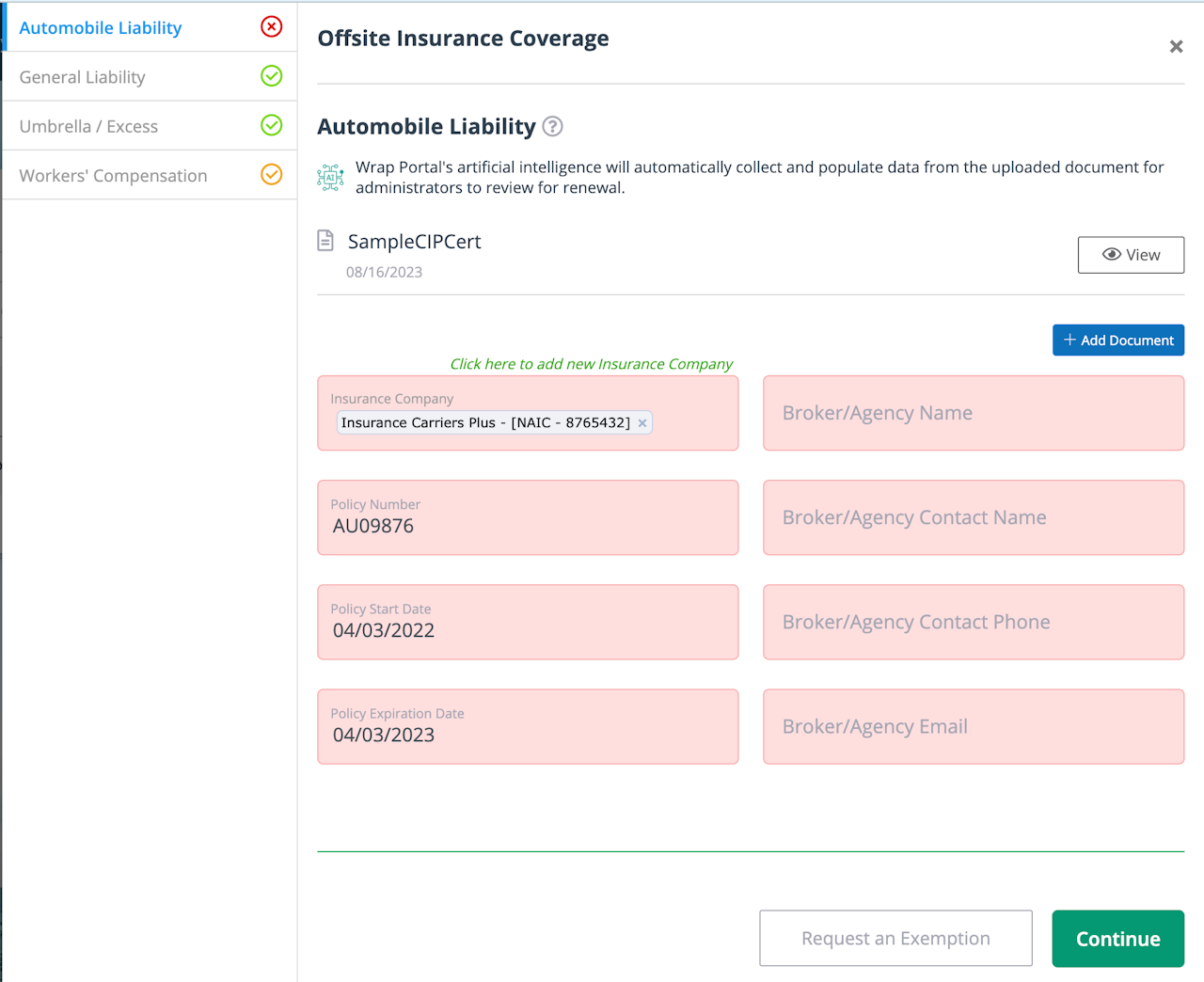Click the red X status icon for Automobile Liability

[x=271, y=26]
